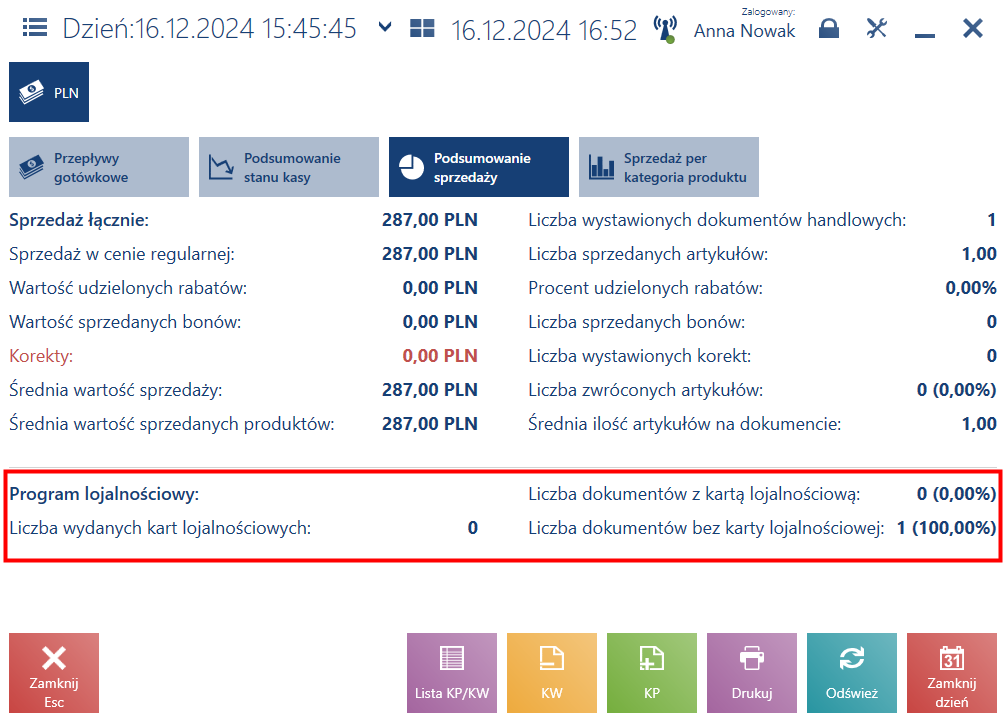This screenshot has width=1005, height=723.
Task: Click logged-in user Anna Nowak
Action: point(744,30)
